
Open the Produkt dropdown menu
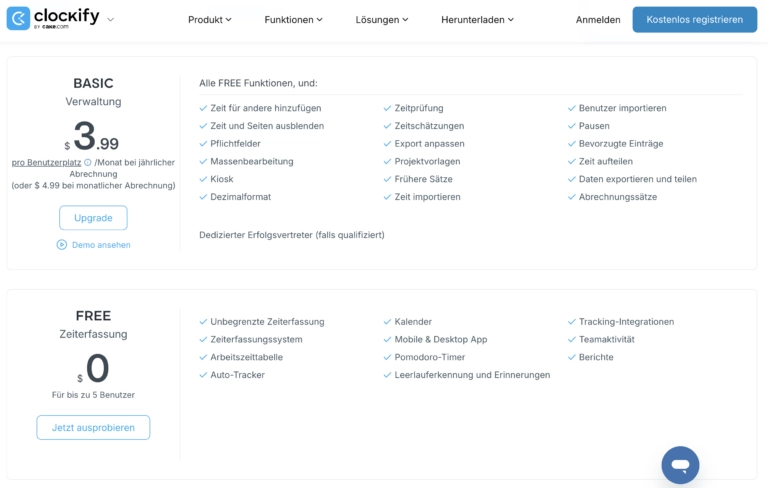point(210,20)
